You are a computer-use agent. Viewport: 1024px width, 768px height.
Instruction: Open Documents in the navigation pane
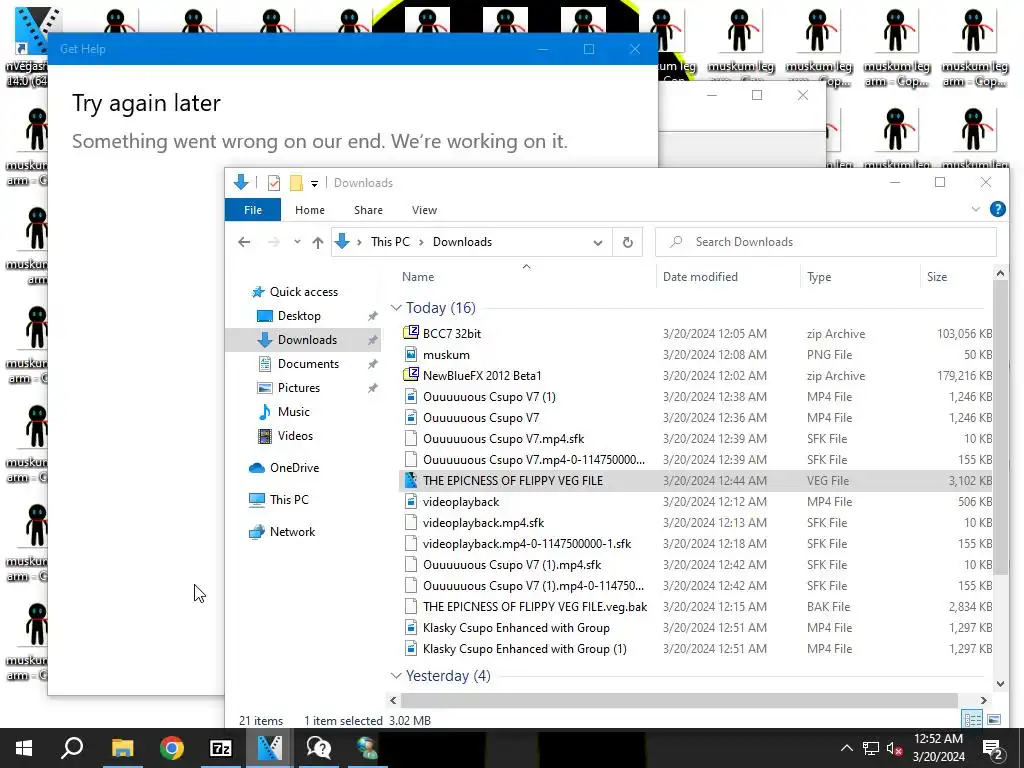click(x=308, y=364)
